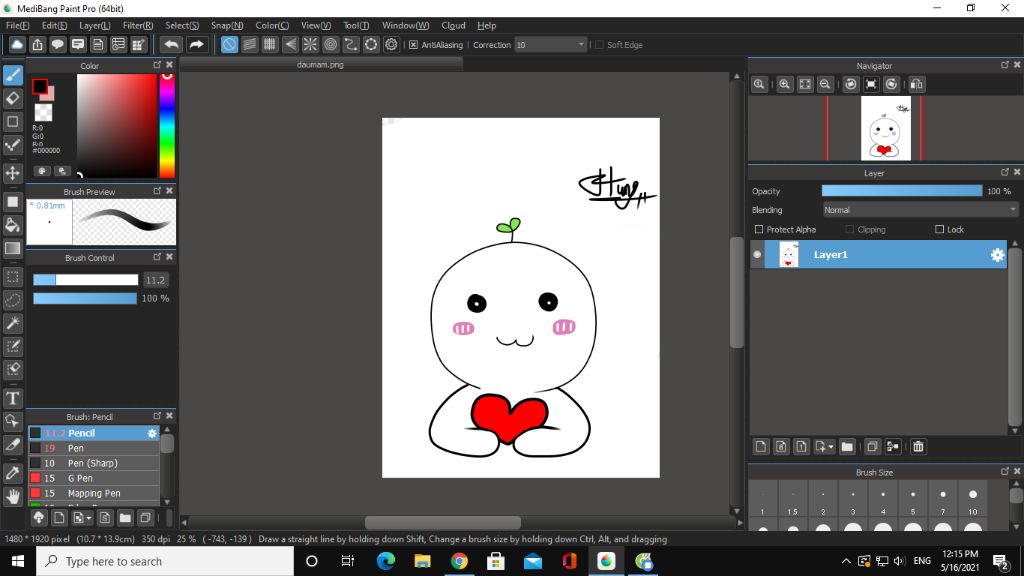Check the layer Lock box
This screenshot has width=1024, height=576.
click(x=940, y=229)
